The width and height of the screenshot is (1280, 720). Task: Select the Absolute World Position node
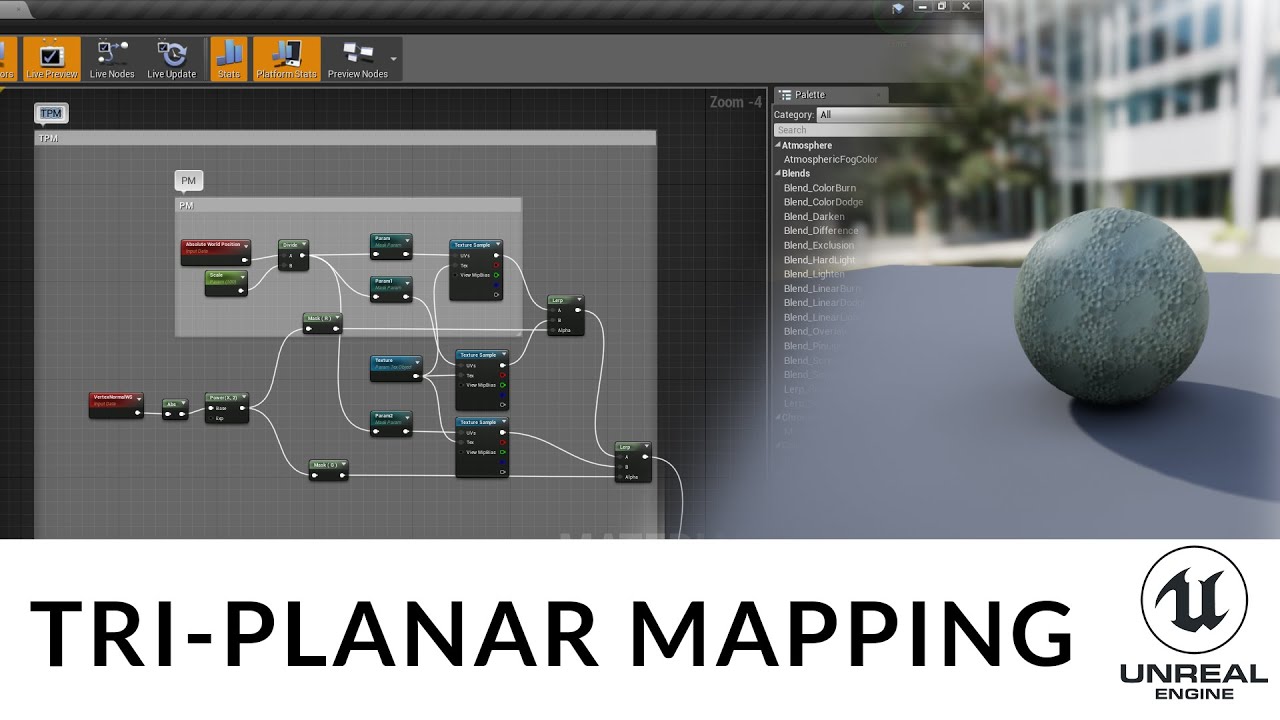tap(215, 252)
